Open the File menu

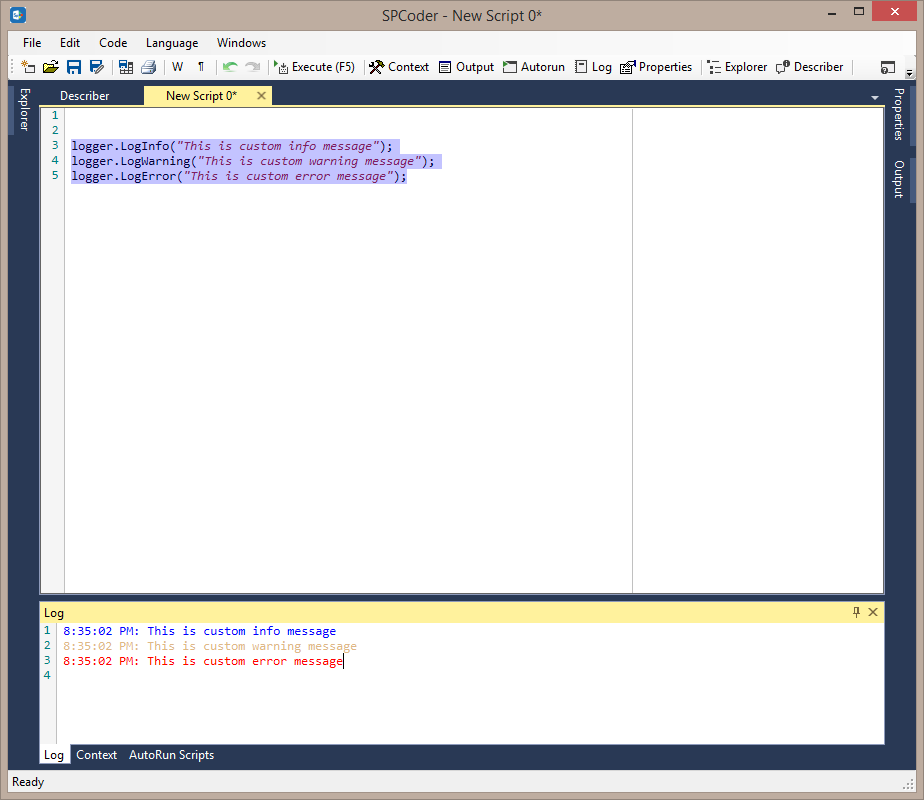tap(32, 43)
